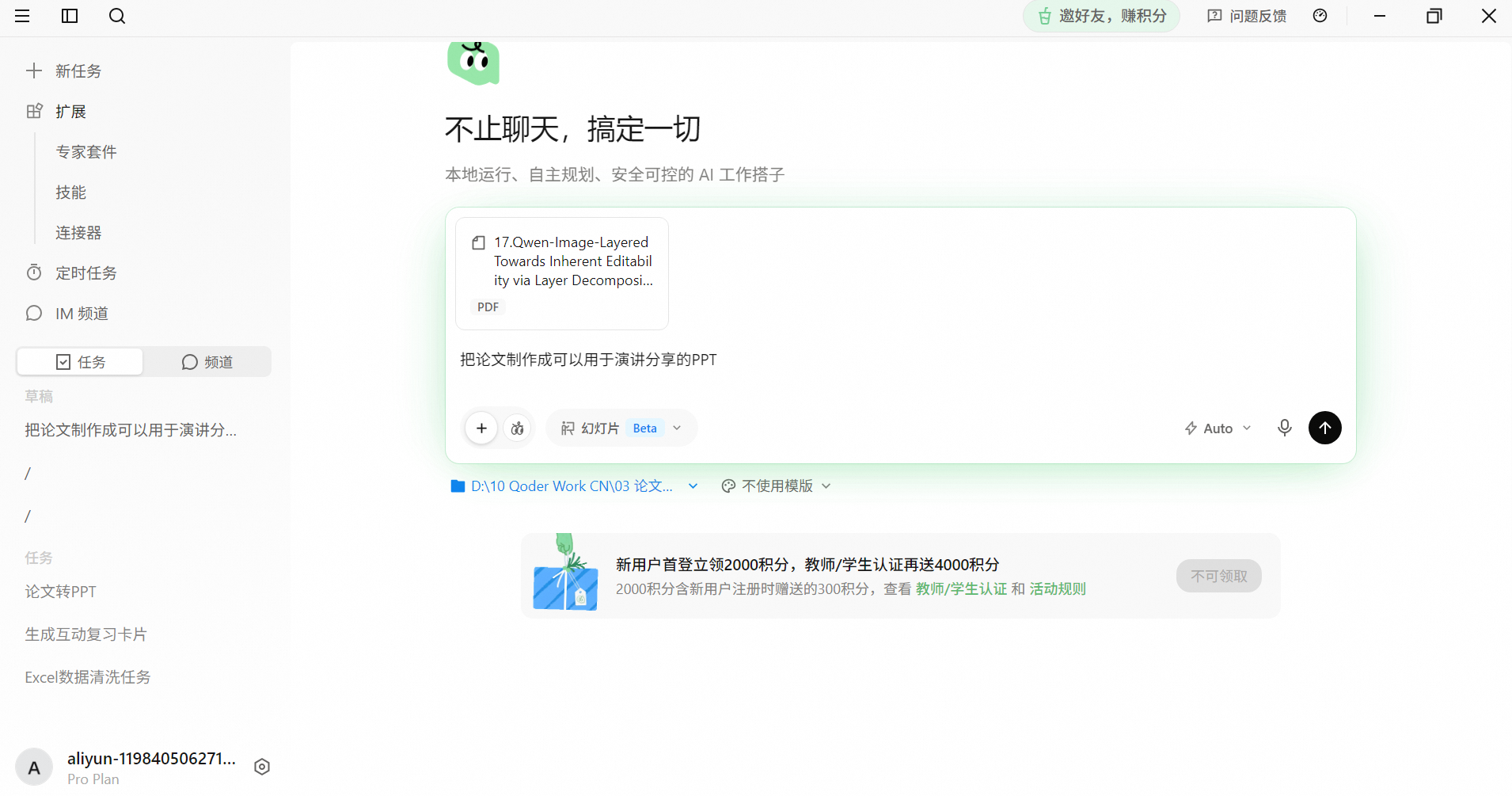Expand the D:\10 Qoder Work CN folder selector

pyautogui.click(x=574, y=486)
